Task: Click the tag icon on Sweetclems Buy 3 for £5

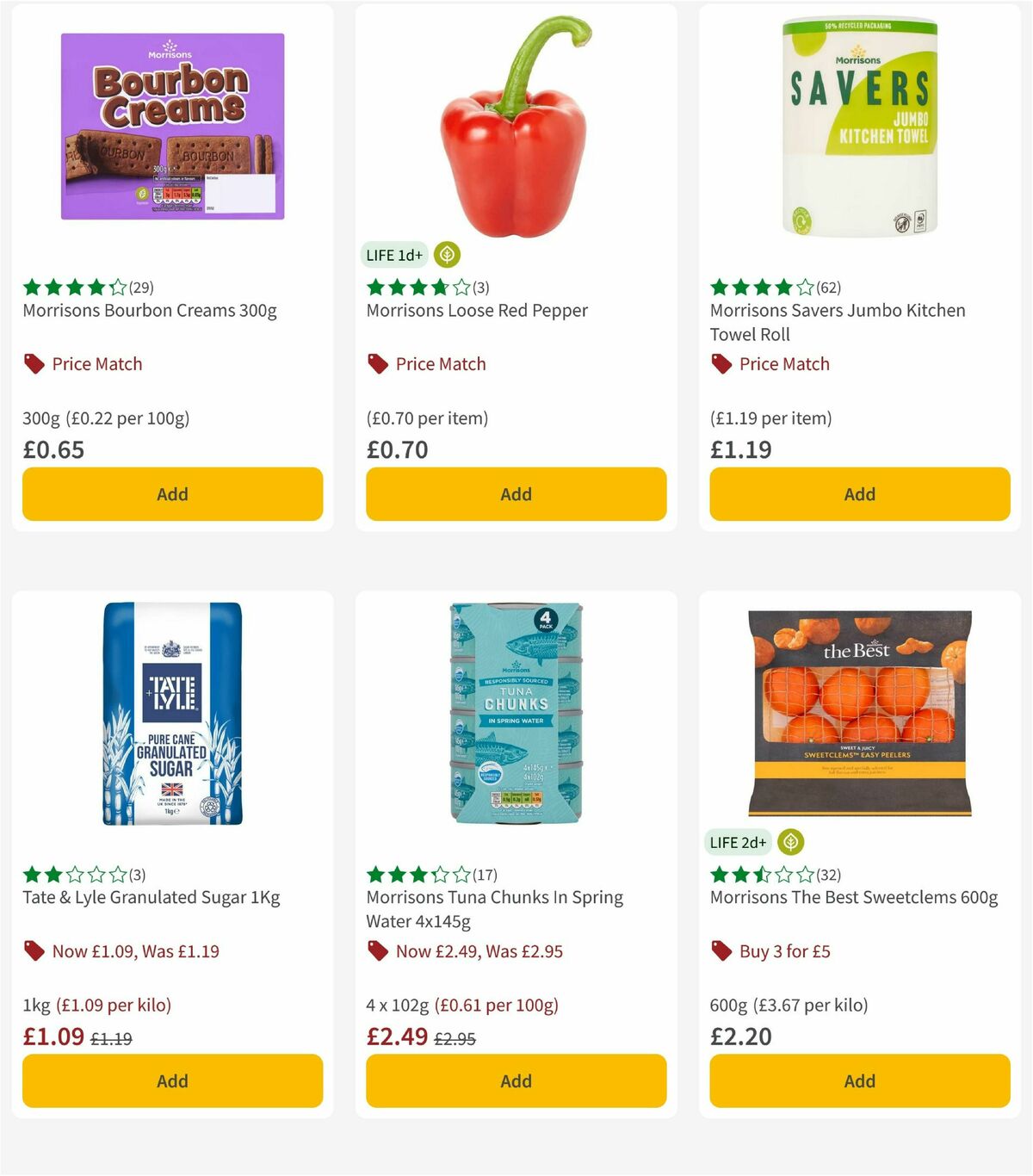Action: tap(721, 951)
